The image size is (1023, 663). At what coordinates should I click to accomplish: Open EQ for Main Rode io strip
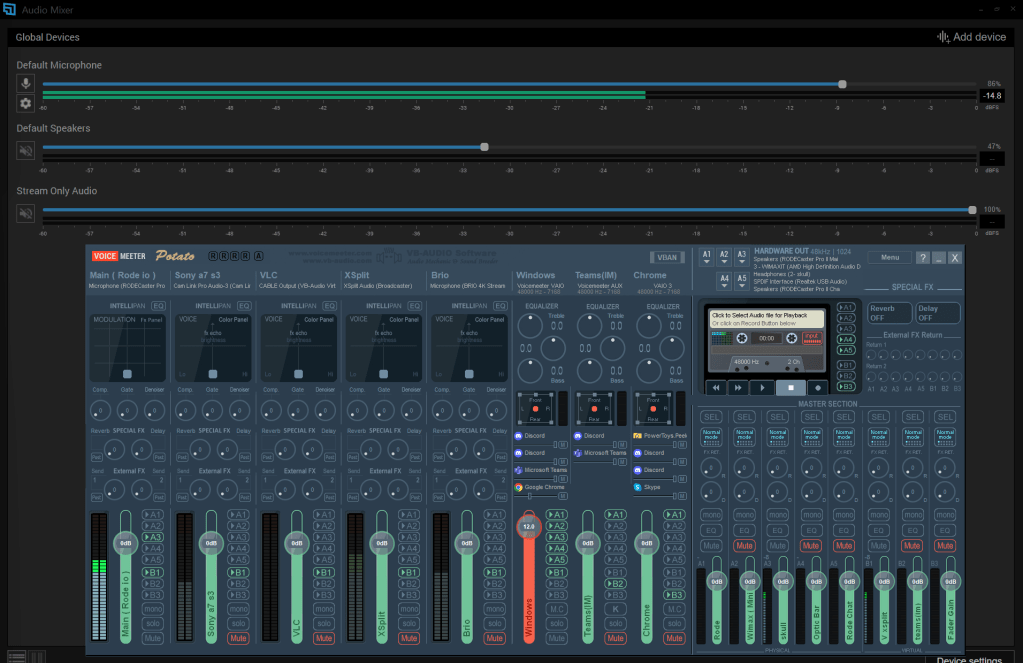click(x=159, y=305)
